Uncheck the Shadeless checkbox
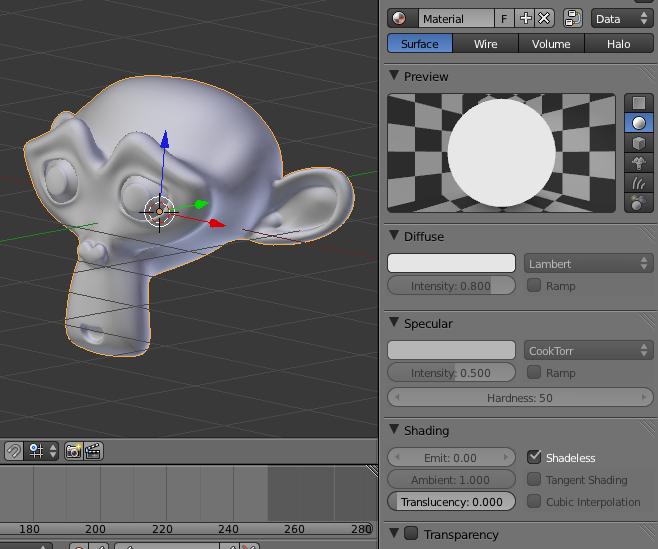The image size is (658, 549). (x=534, y=457)
